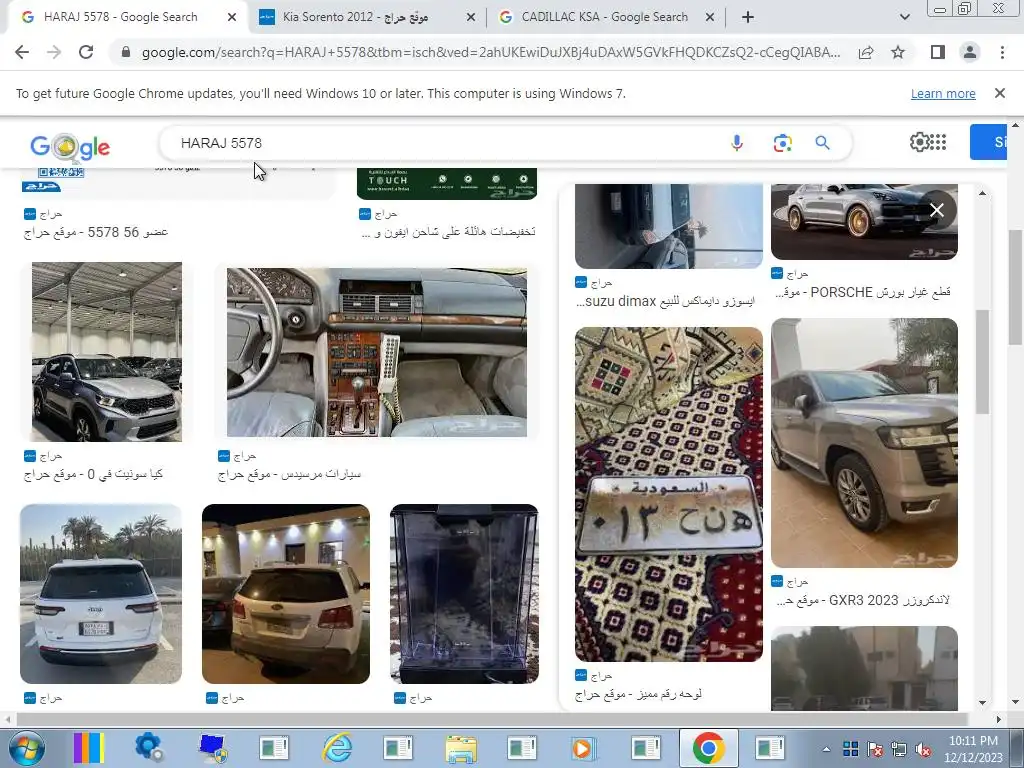Close the image preview panel
The height and width of the screenshot is (768, 1024).
[937, 210]
